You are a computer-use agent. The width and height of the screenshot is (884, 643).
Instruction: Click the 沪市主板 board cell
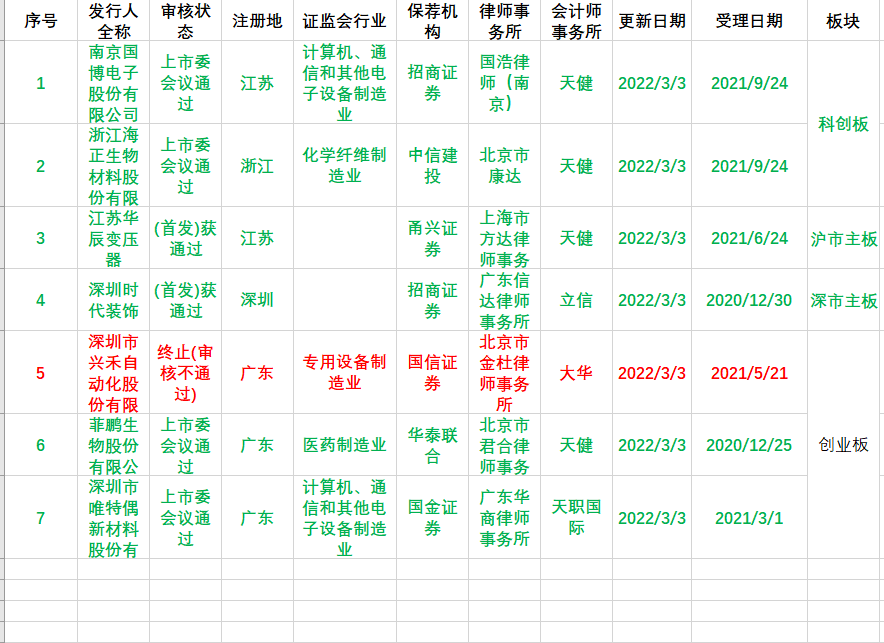843,238
